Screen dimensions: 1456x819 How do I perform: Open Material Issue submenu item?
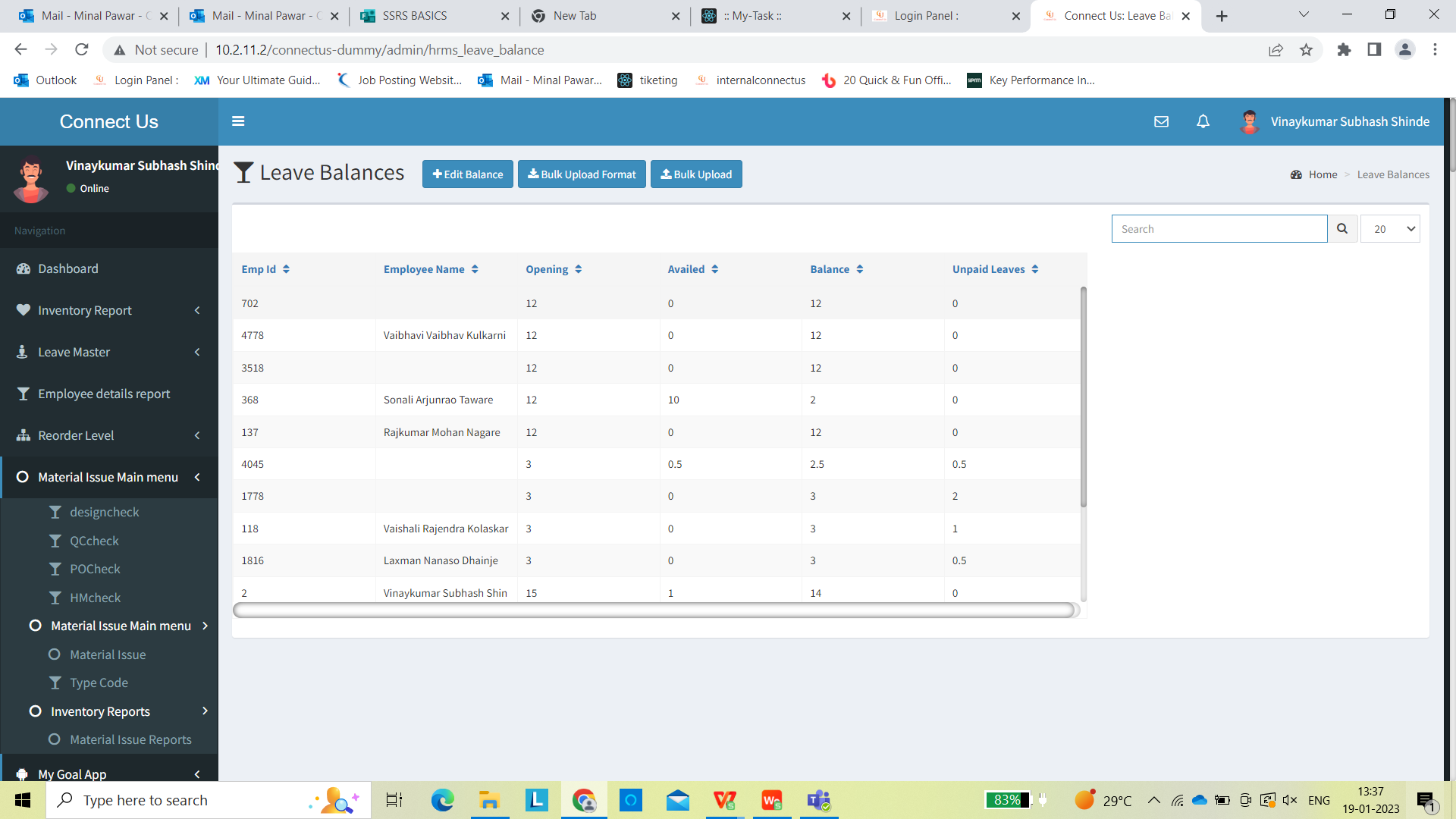[108, 654]
